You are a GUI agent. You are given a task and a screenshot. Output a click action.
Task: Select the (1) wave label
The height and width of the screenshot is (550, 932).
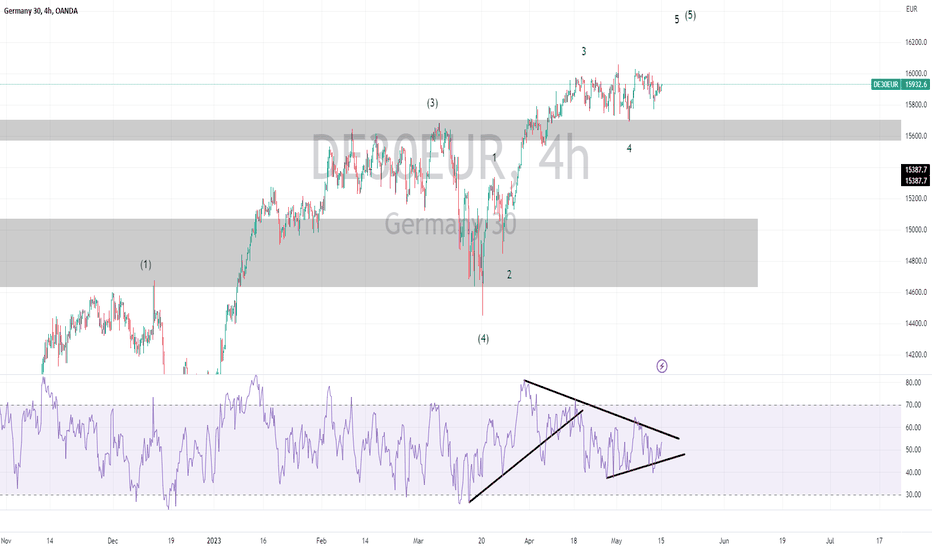pos(146,265)
